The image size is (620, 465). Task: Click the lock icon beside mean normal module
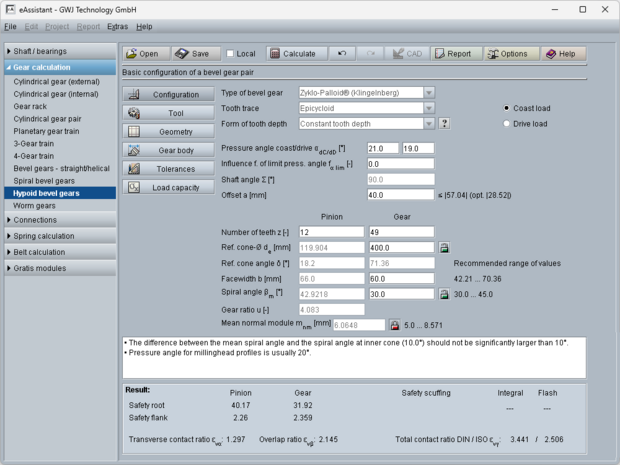pos(395,325)
